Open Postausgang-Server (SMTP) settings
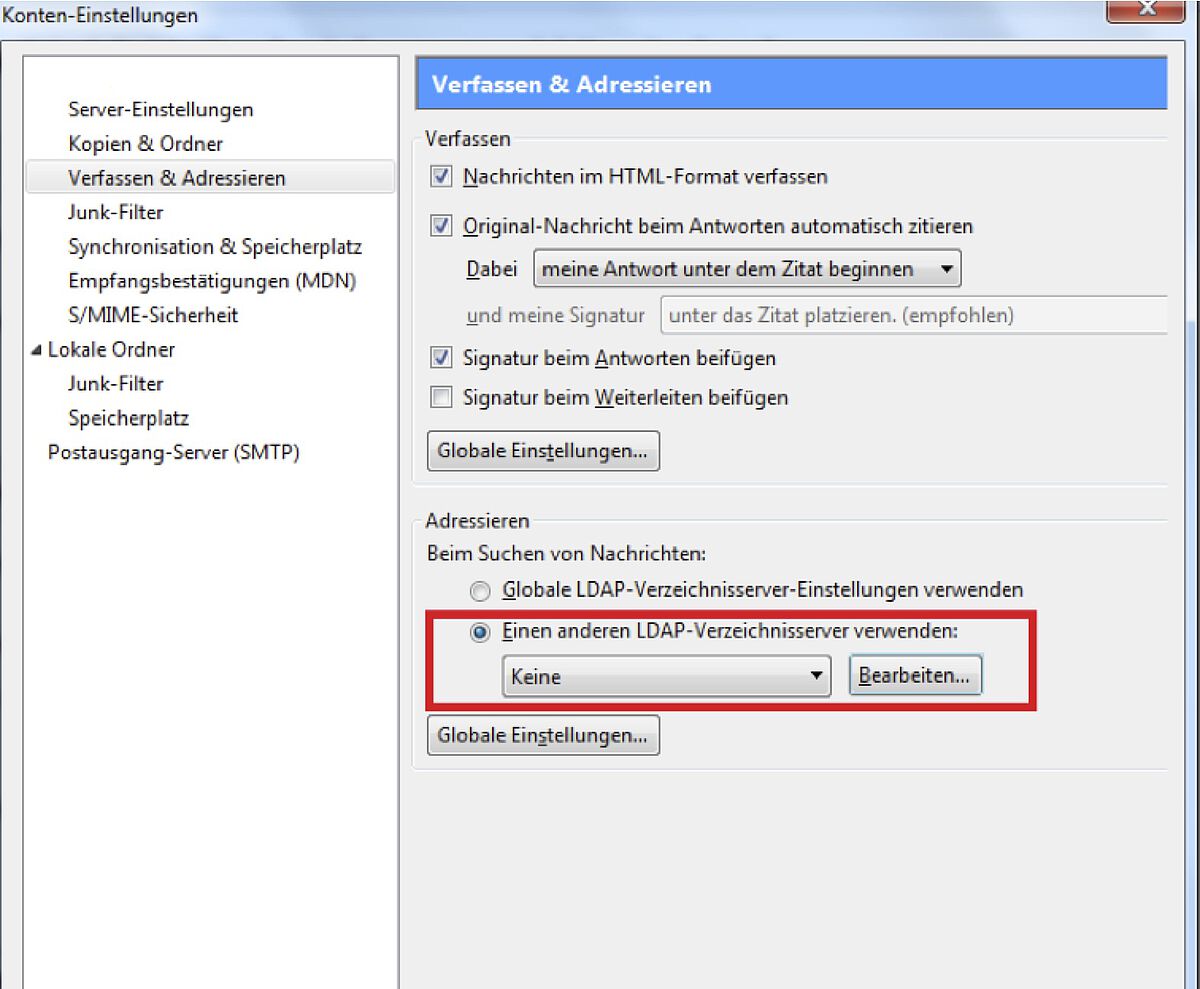 click(174, 452)
